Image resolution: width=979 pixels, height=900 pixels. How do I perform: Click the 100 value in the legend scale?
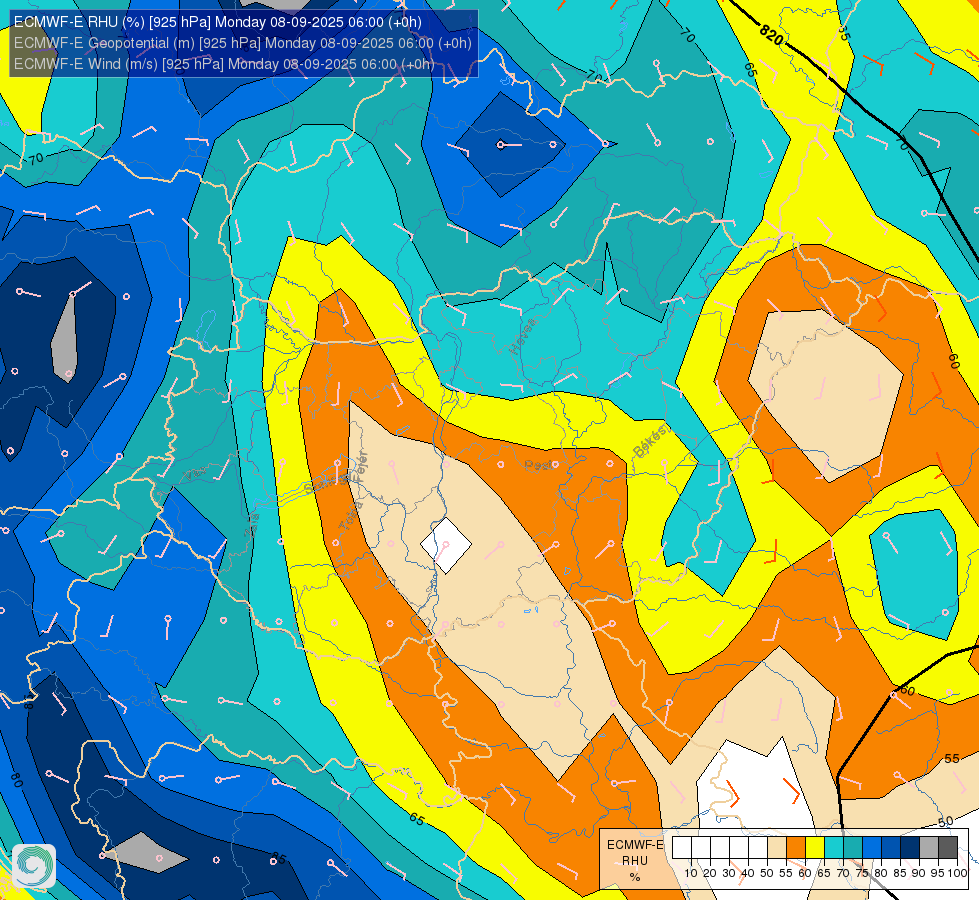[957, 873]
